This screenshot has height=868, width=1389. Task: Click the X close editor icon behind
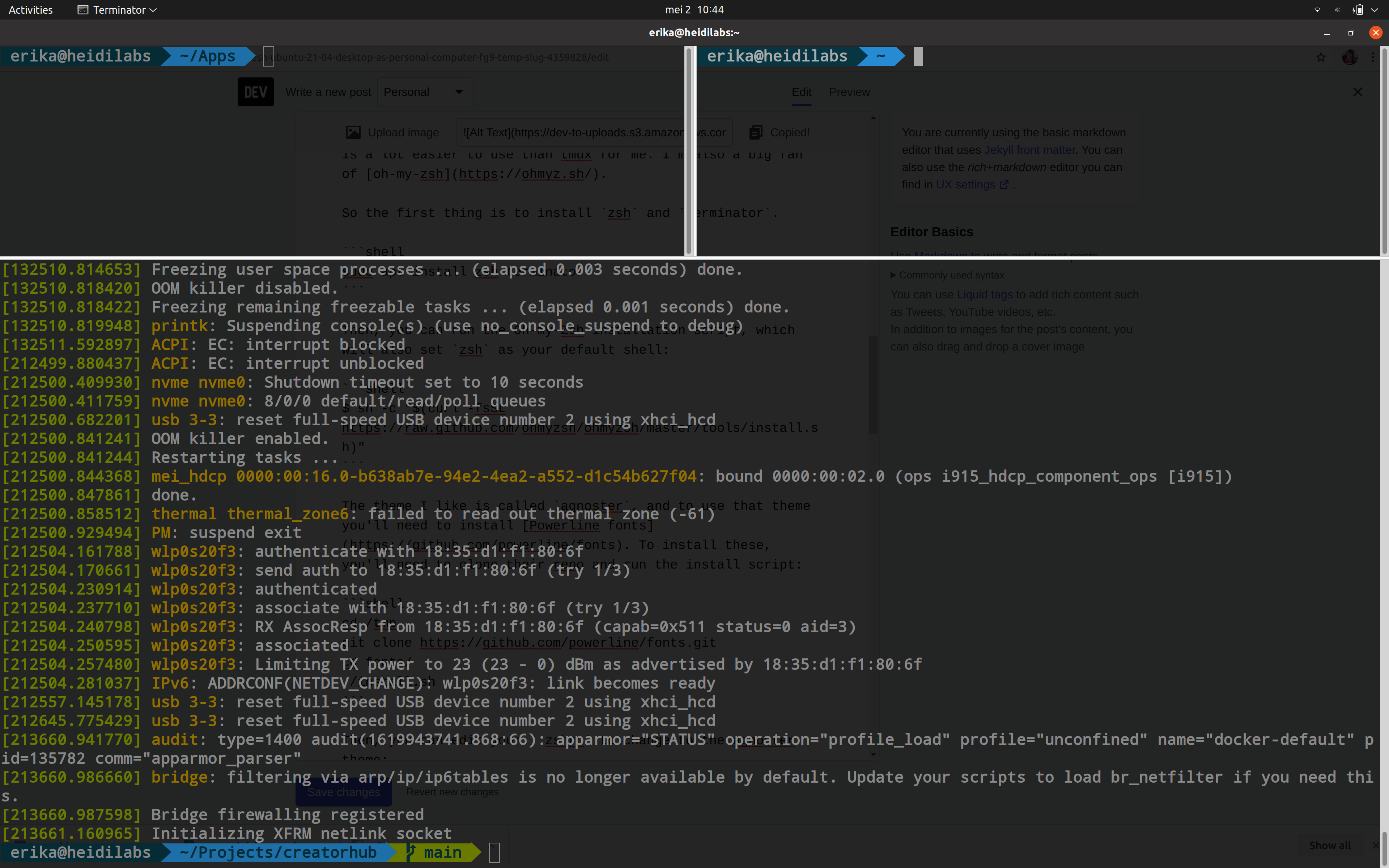[1358, 92]
